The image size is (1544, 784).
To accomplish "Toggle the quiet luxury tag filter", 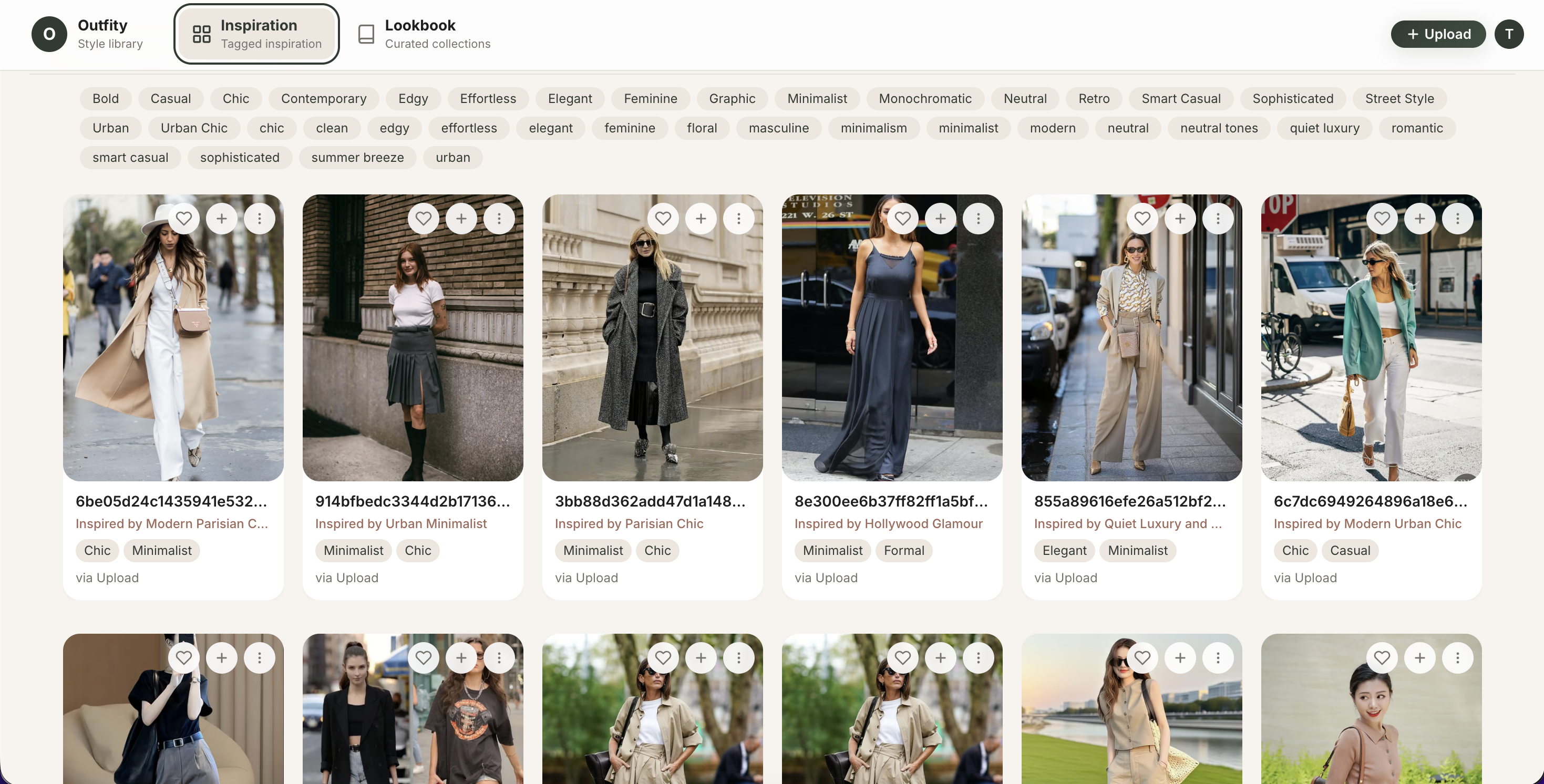I will pyautogui.click(x=1325, y=128).
